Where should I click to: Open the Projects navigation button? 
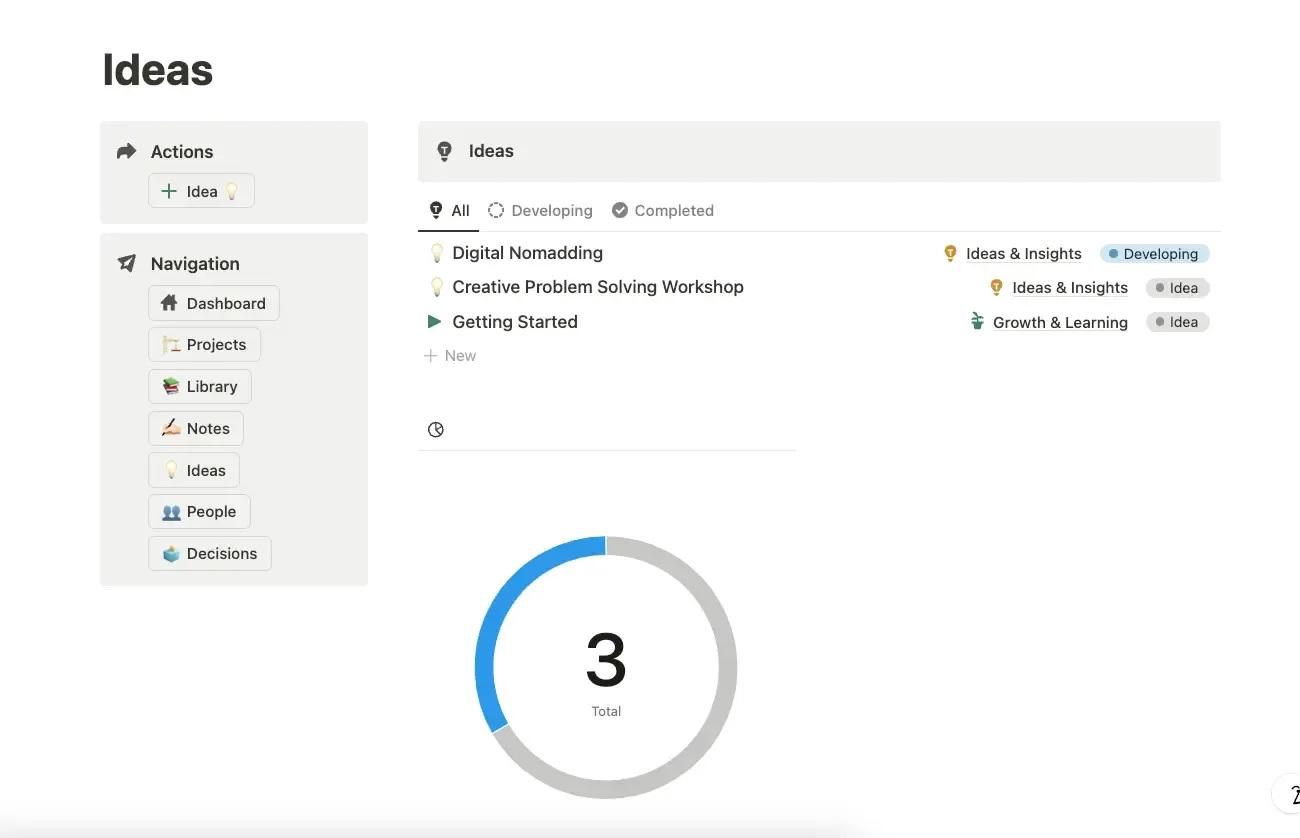coord(204,344)
